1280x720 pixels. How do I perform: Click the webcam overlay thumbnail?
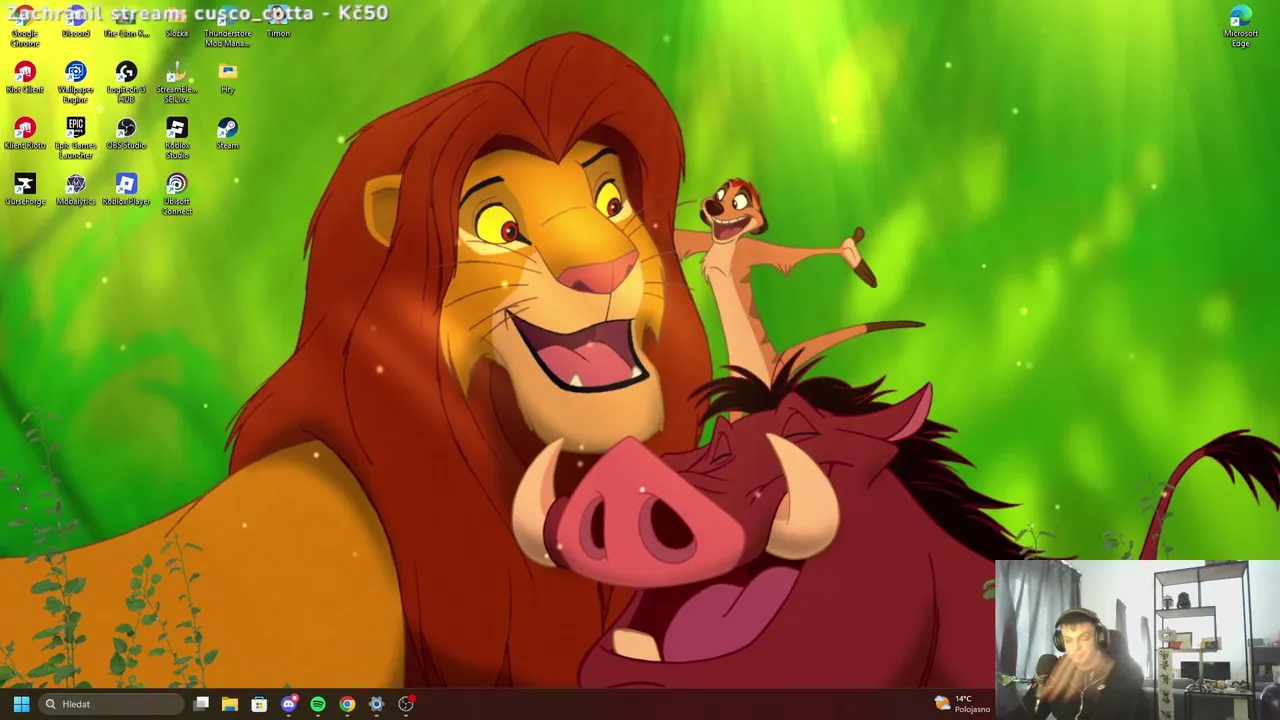click(1137, 640)
